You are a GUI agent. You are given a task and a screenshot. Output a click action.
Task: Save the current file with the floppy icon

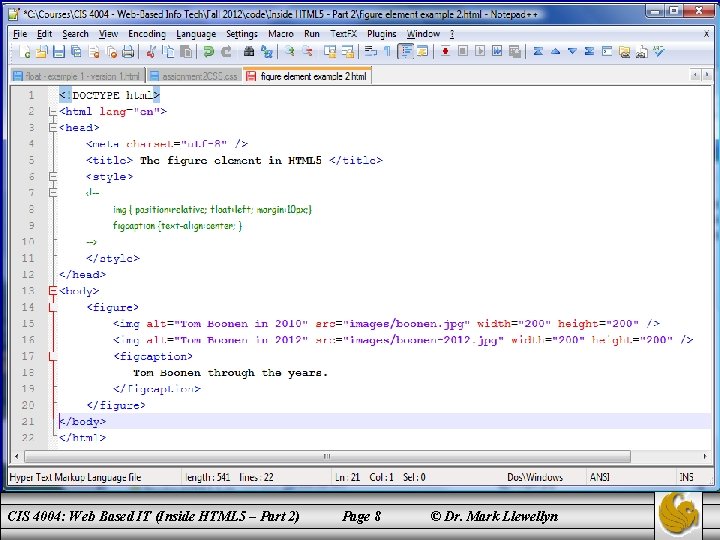(59, 52)
